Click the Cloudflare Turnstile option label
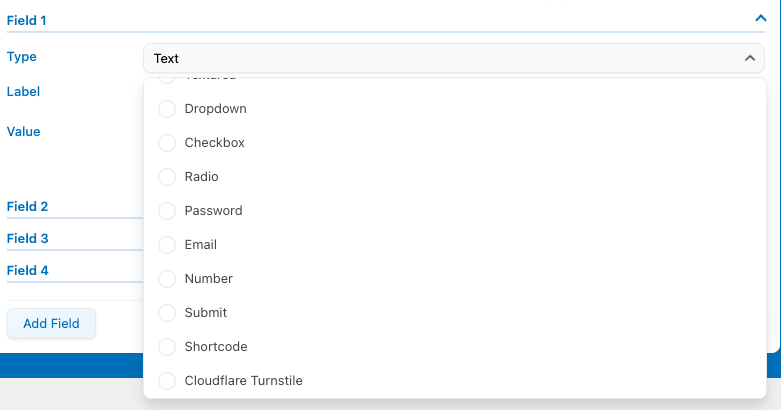781x410 pixels. point(243,381)
